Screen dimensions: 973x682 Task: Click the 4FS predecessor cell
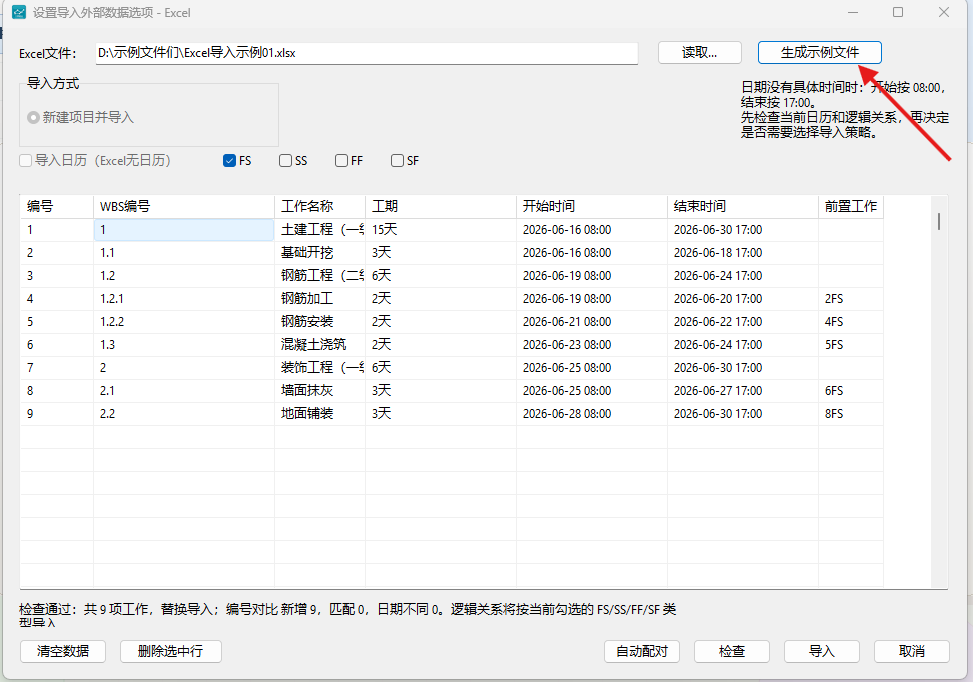(x=851, y=321)
